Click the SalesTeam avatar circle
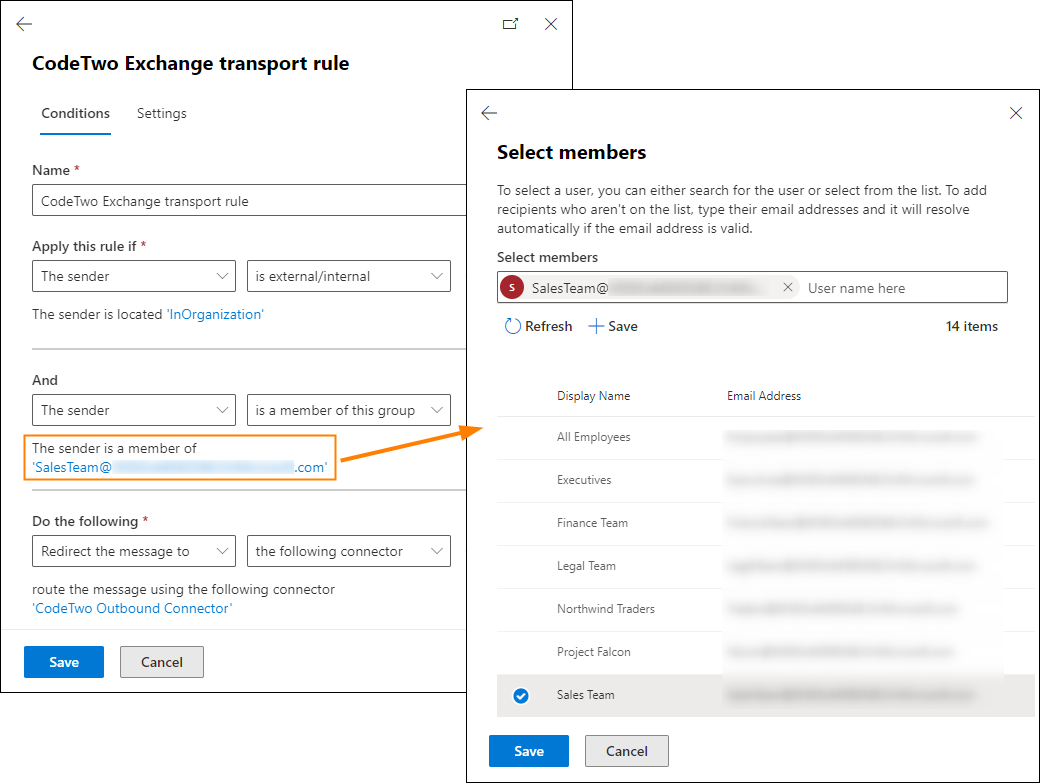The width and height of the screenshot is (1040, 783). click(x=511, y=288)
